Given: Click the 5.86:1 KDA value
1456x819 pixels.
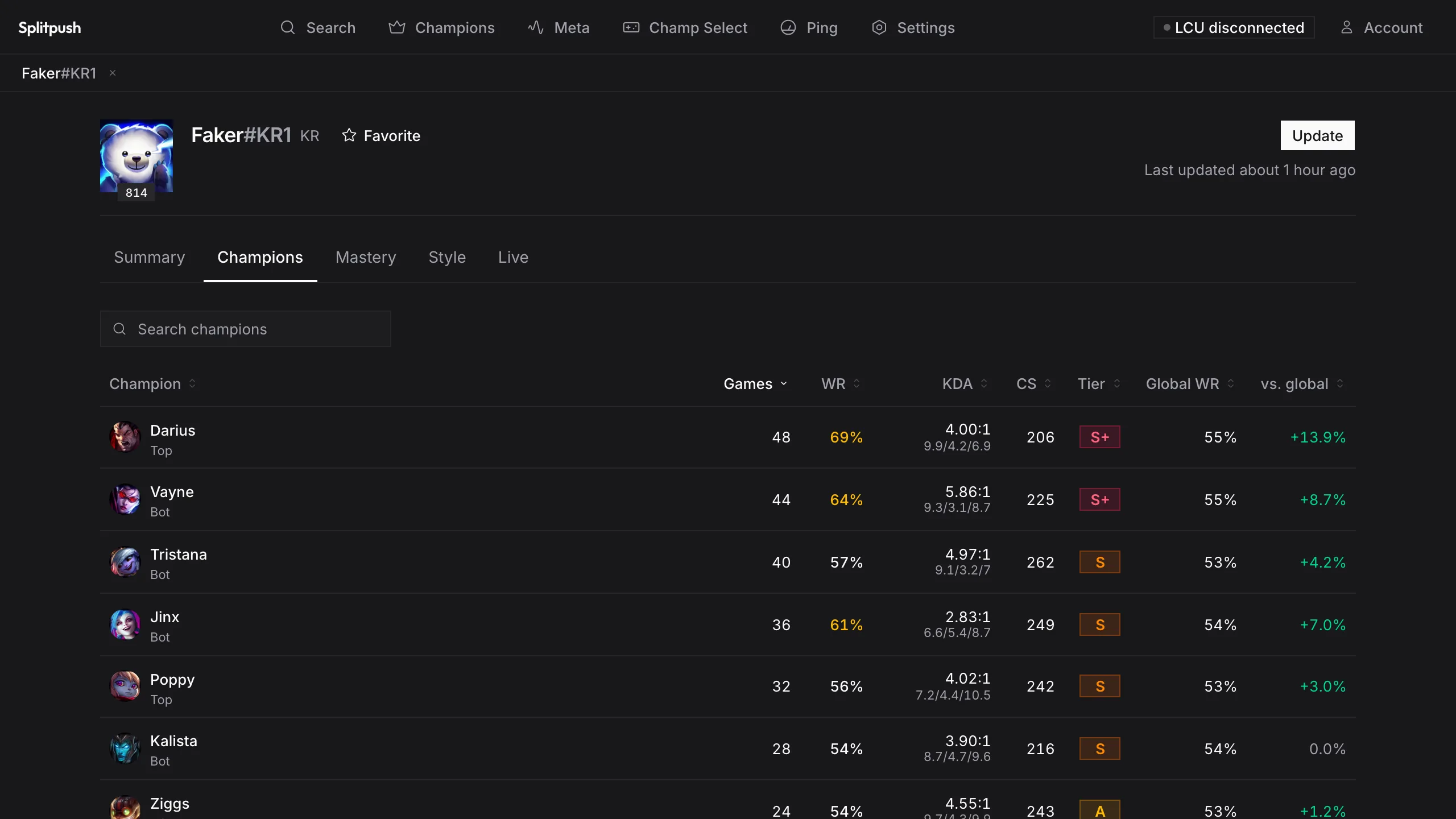Looking at the screenshot, I should (967, 491).
